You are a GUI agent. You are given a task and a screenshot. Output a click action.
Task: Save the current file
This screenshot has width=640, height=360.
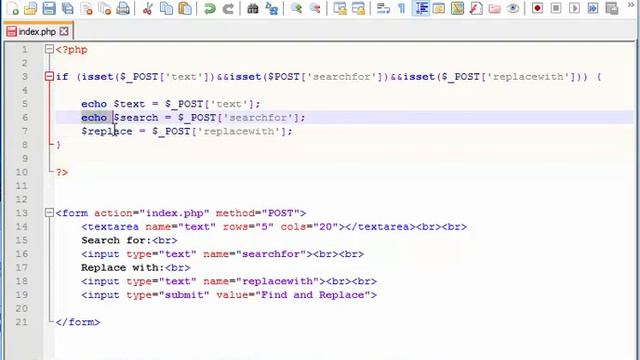49,8
